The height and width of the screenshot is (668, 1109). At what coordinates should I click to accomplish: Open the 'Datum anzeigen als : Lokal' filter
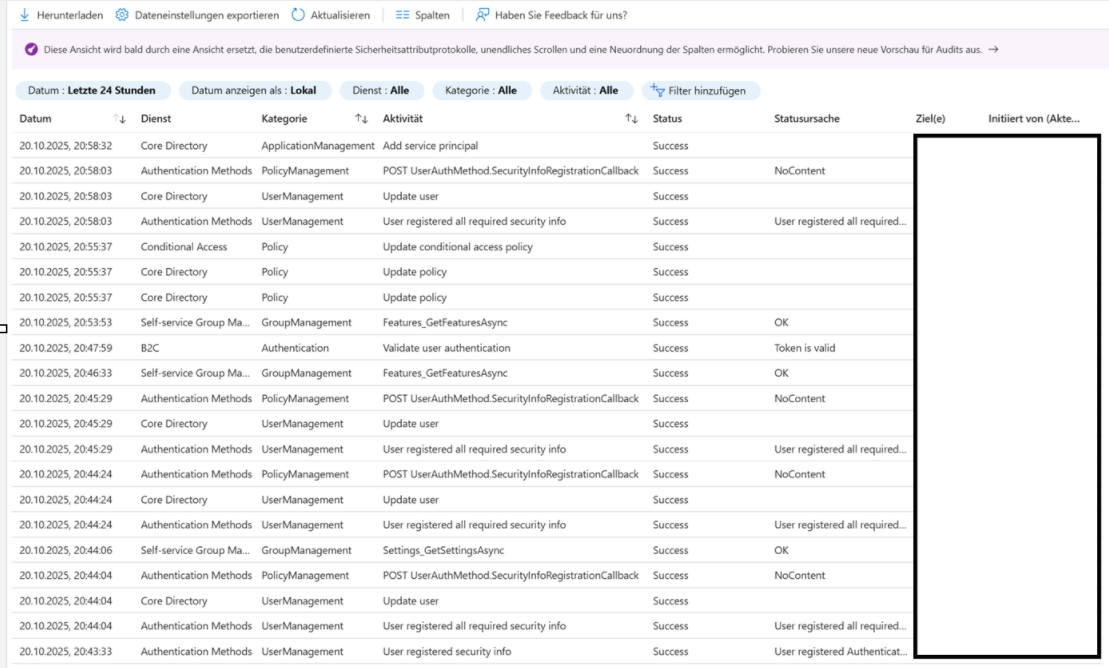pyautogui.click(x=254, y=91)
